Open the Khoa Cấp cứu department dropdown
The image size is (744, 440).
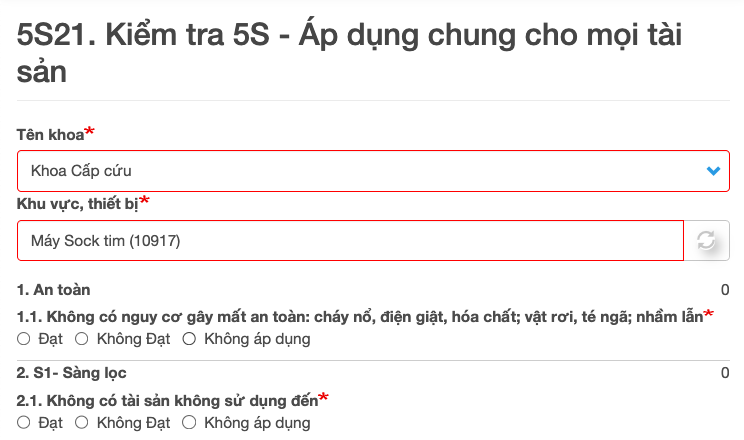(x=360, y=171)
